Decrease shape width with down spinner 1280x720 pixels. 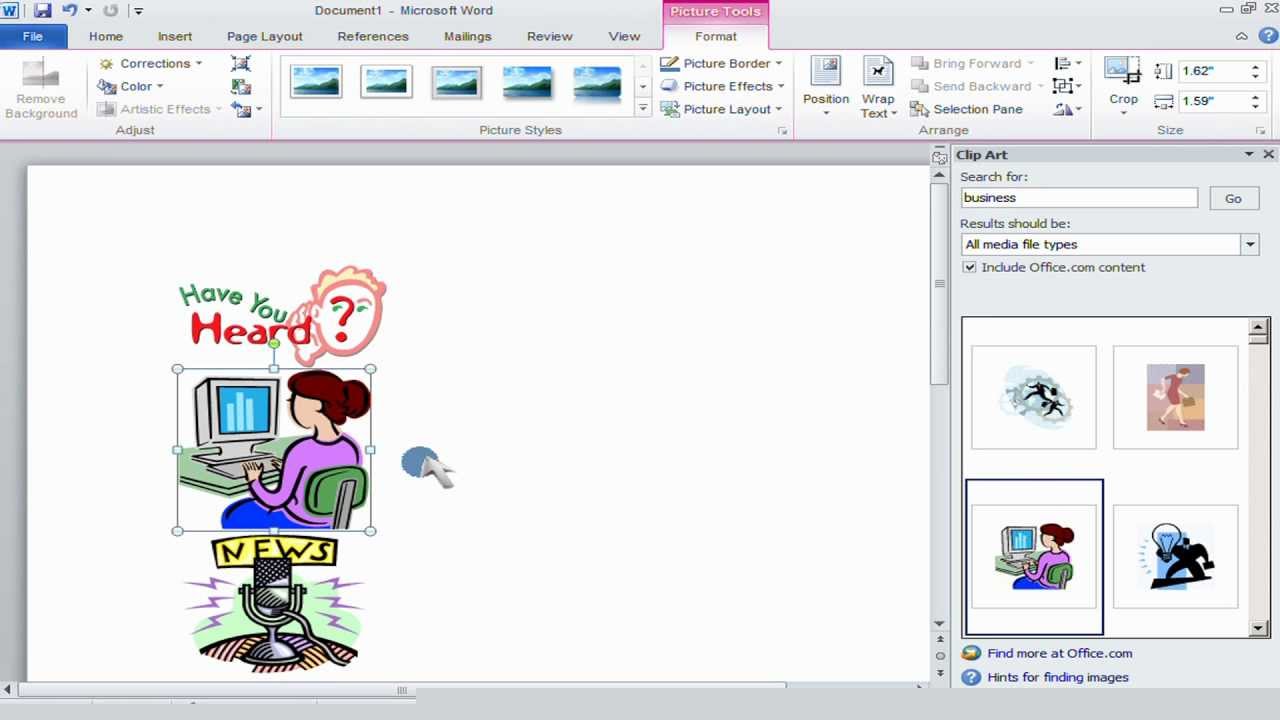pos(1255,106)
